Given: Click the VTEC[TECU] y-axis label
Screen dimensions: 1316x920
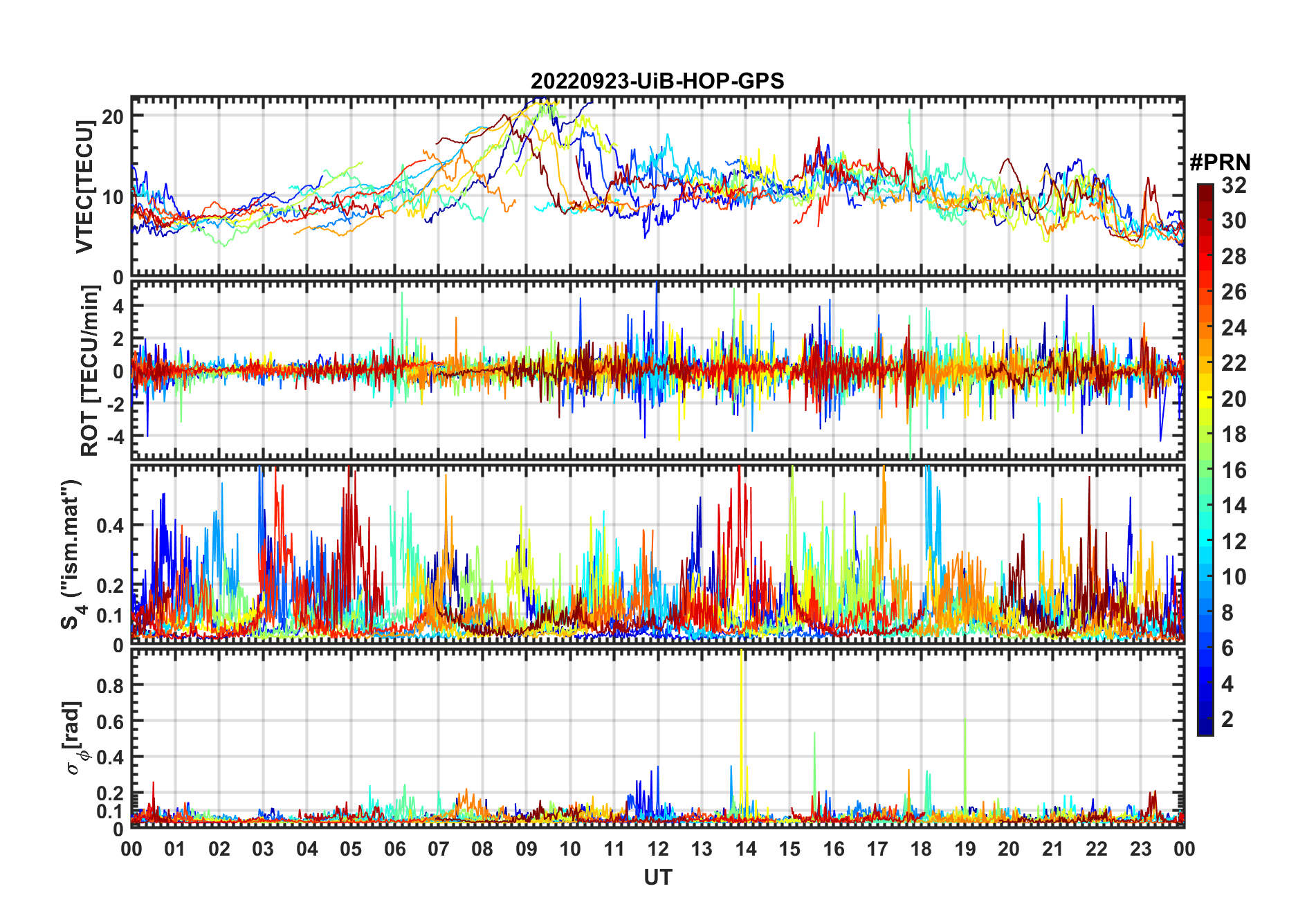Looking at the screenshot, I should pyautogui.click(x=84, y=187).
